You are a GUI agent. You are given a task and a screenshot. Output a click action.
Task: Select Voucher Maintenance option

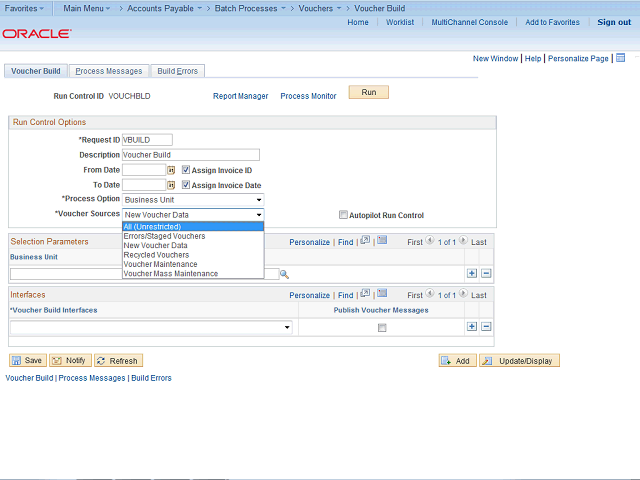click(x=193, y=264)
